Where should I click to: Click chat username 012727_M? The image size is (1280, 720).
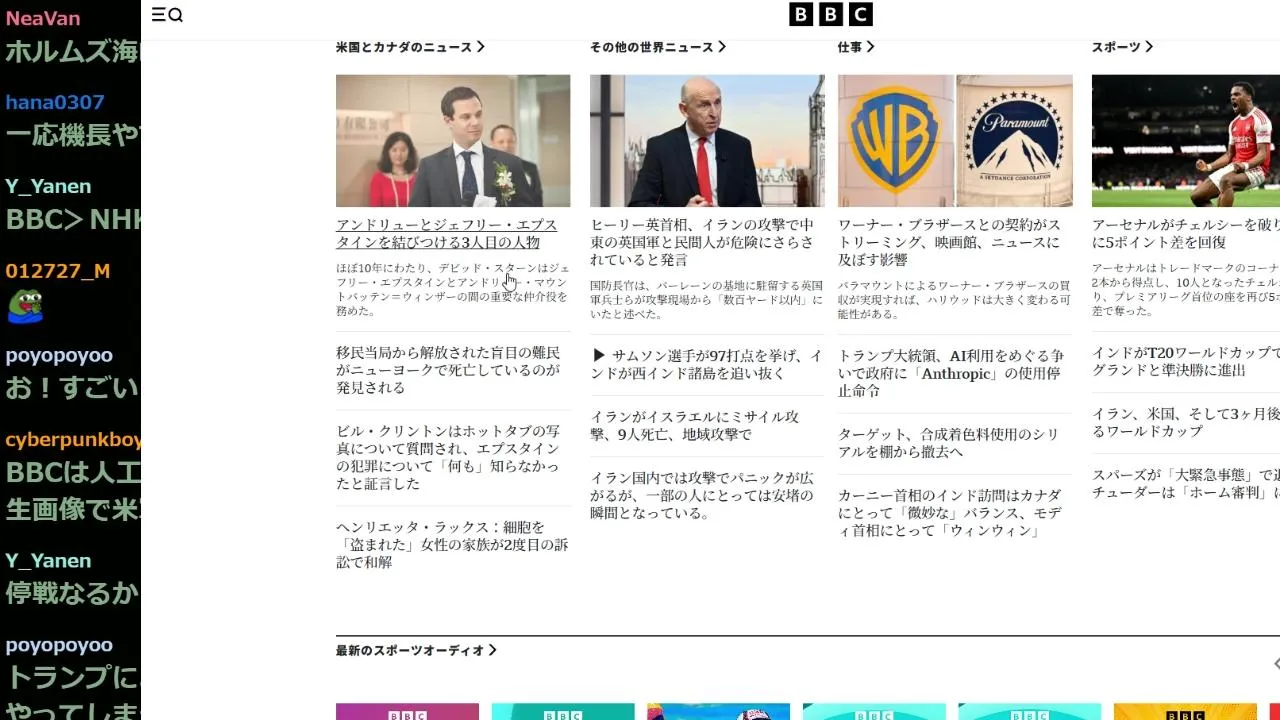pos(58,271)
